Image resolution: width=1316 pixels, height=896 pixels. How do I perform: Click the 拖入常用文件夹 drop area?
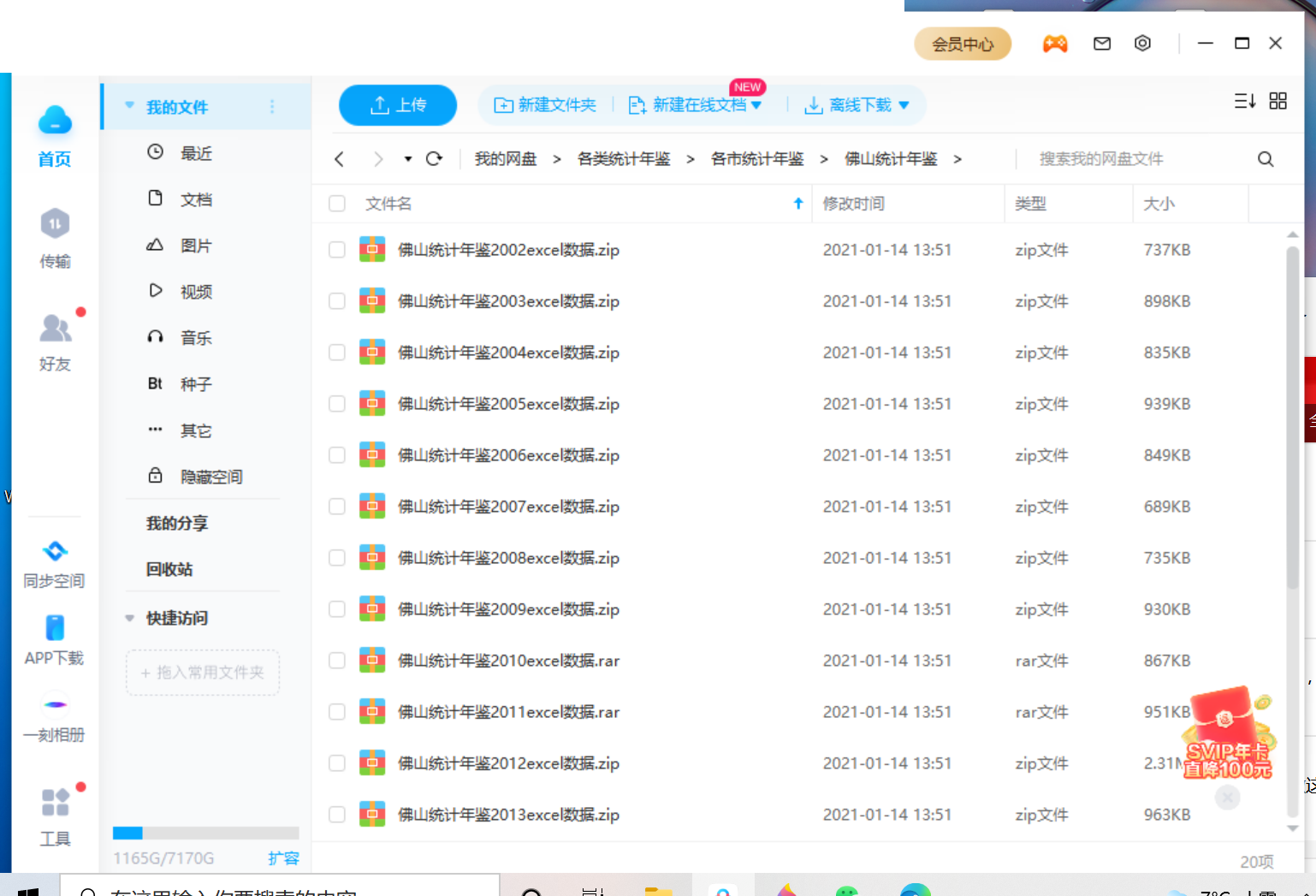click(203, 673)
